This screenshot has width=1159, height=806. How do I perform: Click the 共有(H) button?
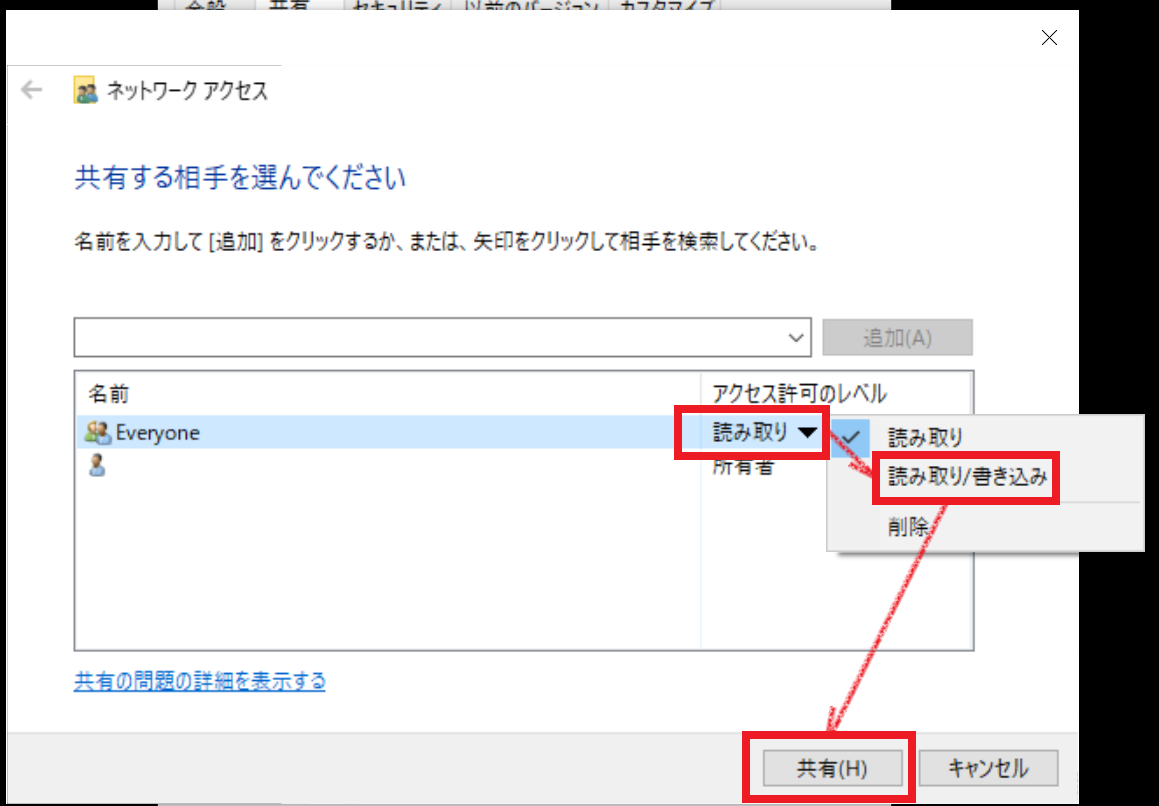click(832, 768)
